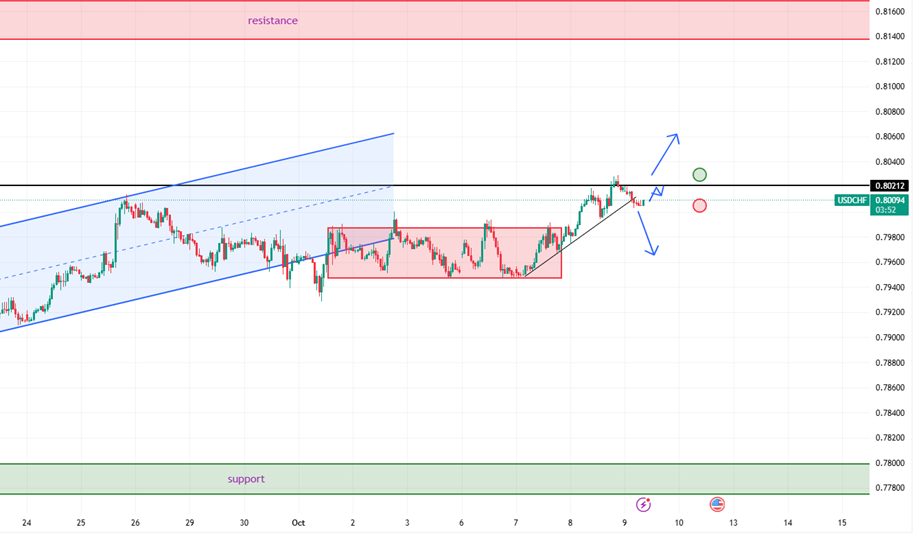The image size is (919, 539).
Task: Click the 0.80212 horizontal line price label
Action: click(889, 186)
